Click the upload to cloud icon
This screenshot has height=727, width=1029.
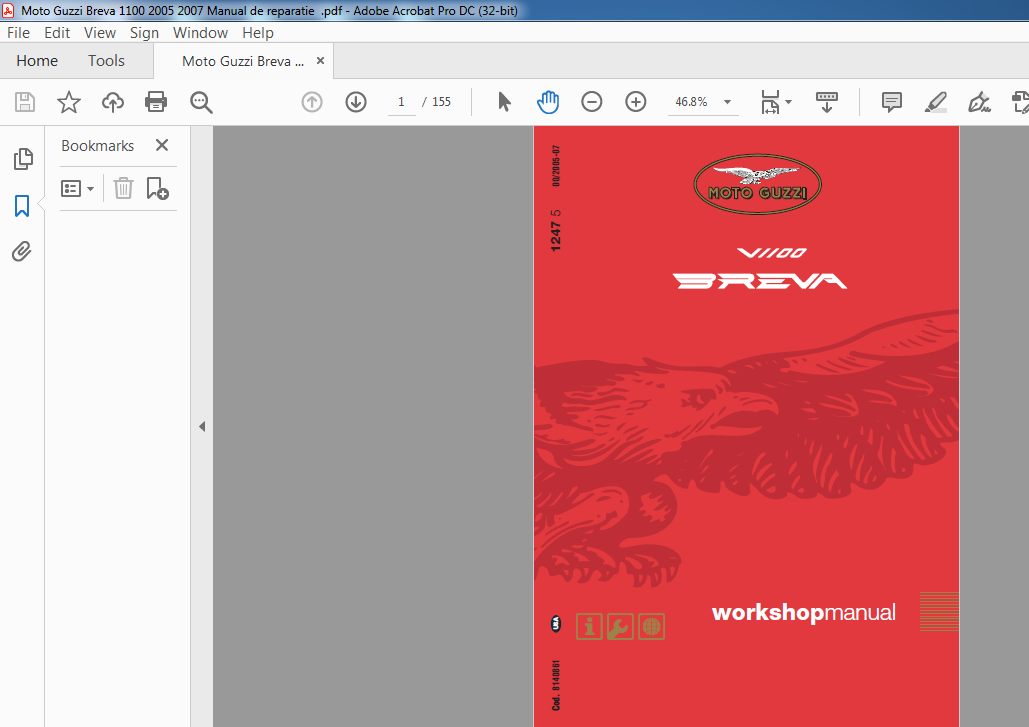pyautogui.click(x=113, y=102)
